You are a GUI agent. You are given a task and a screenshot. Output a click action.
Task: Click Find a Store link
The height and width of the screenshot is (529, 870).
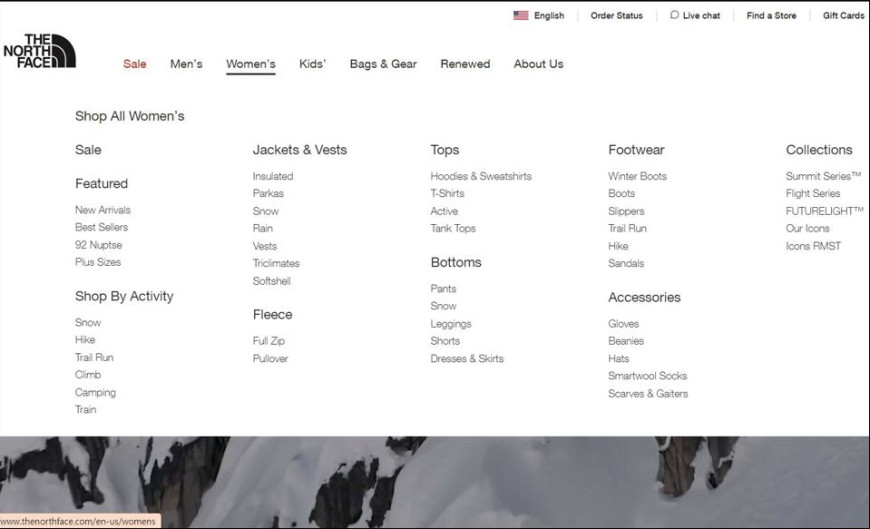click(771, 16)
